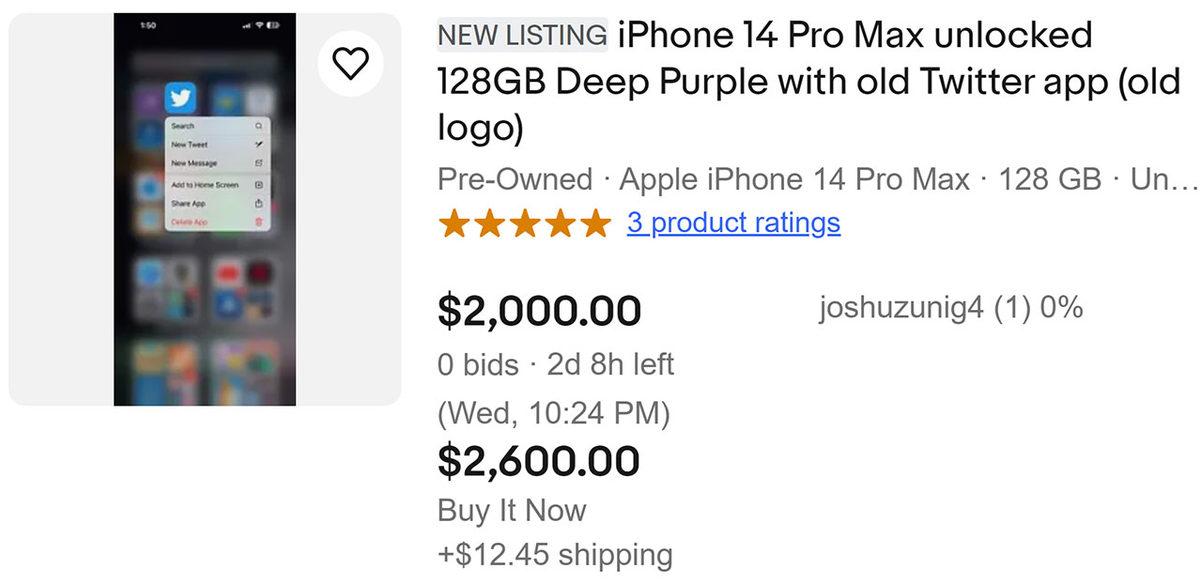Click the share icon beside Share App

click(x=258, y=203)
